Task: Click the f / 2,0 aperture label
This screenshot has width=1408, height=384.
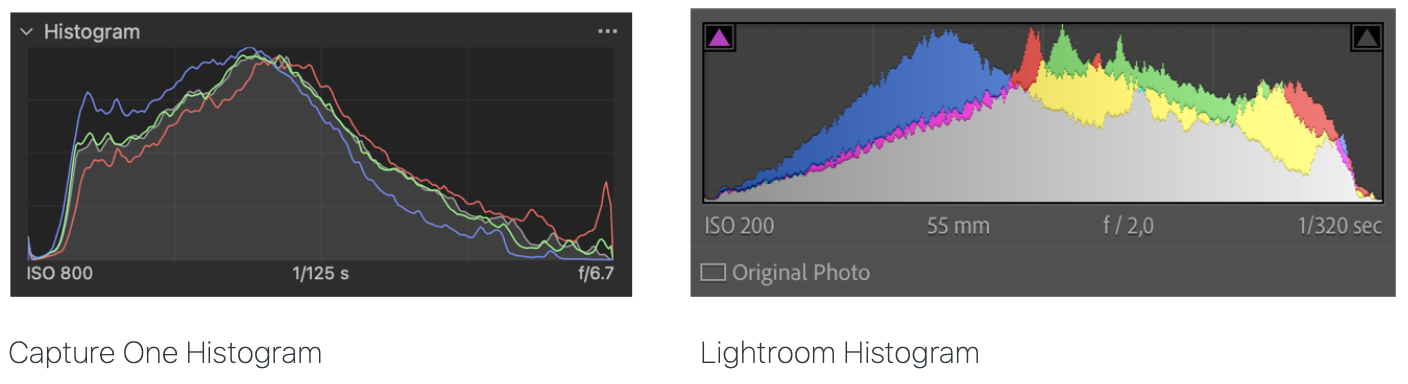Action: (x=1128, y=226)
